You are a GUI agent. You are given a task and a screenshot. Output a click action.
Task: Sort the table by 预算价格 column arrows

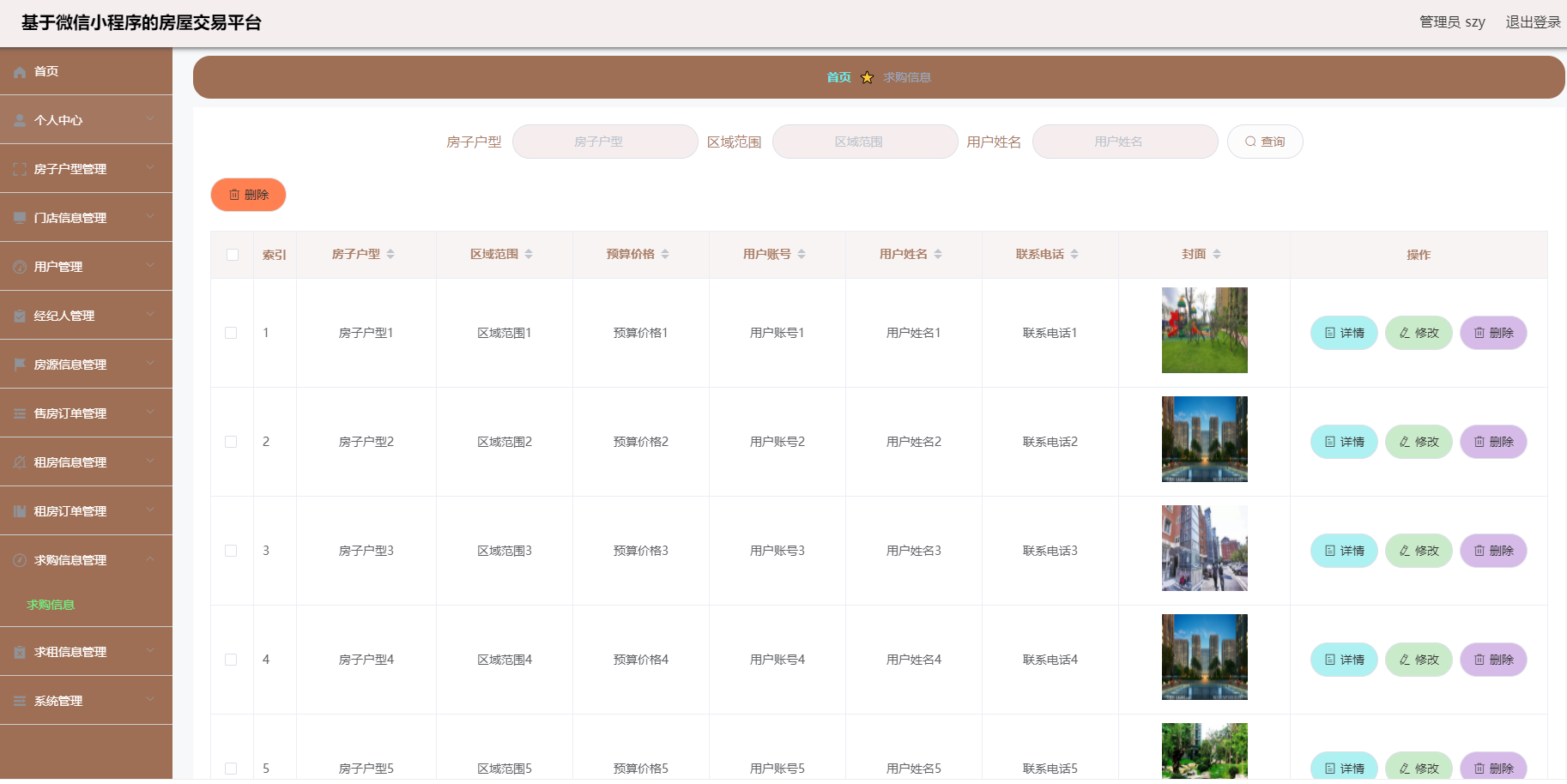point(665,254)
